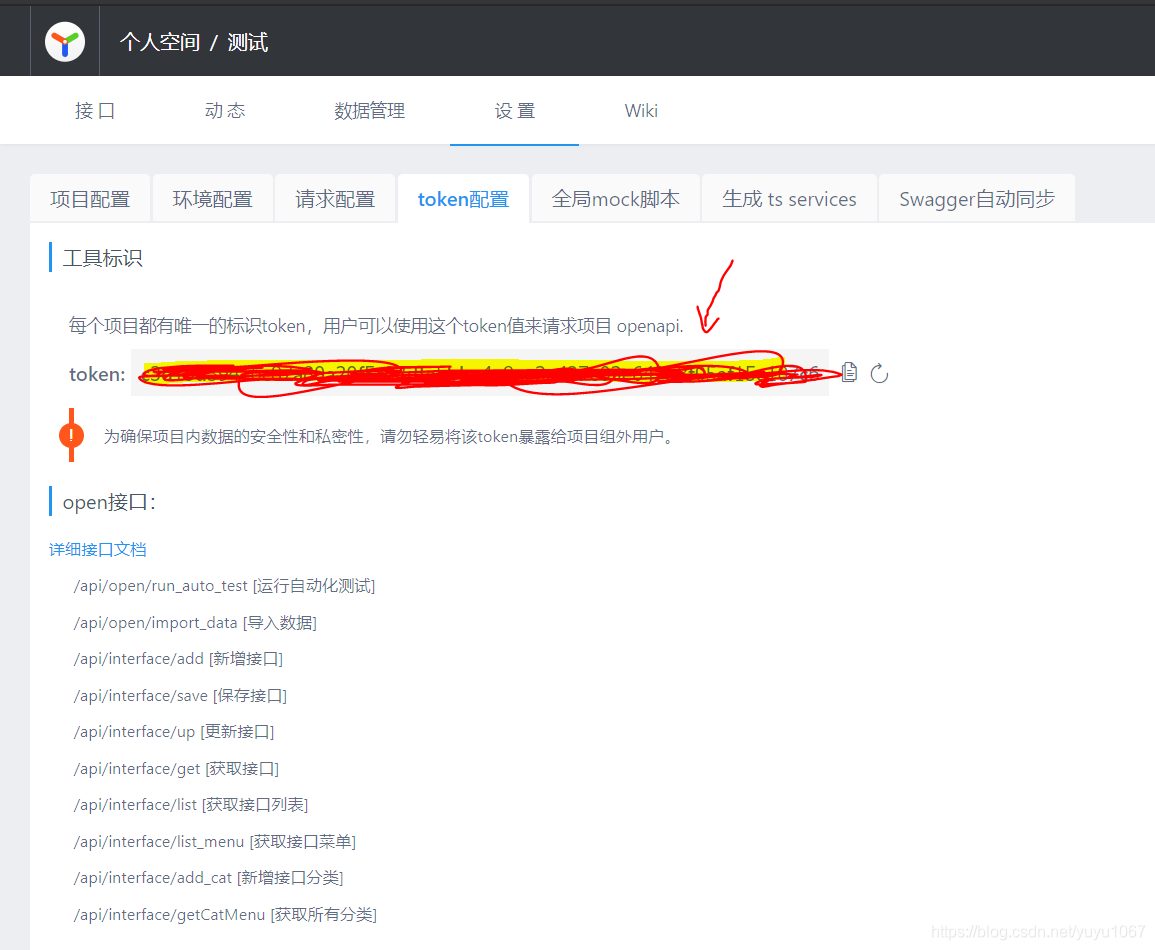This screenshot has width=1155, height=950.
Task: Open the Wiki tab
Action: 640,110
